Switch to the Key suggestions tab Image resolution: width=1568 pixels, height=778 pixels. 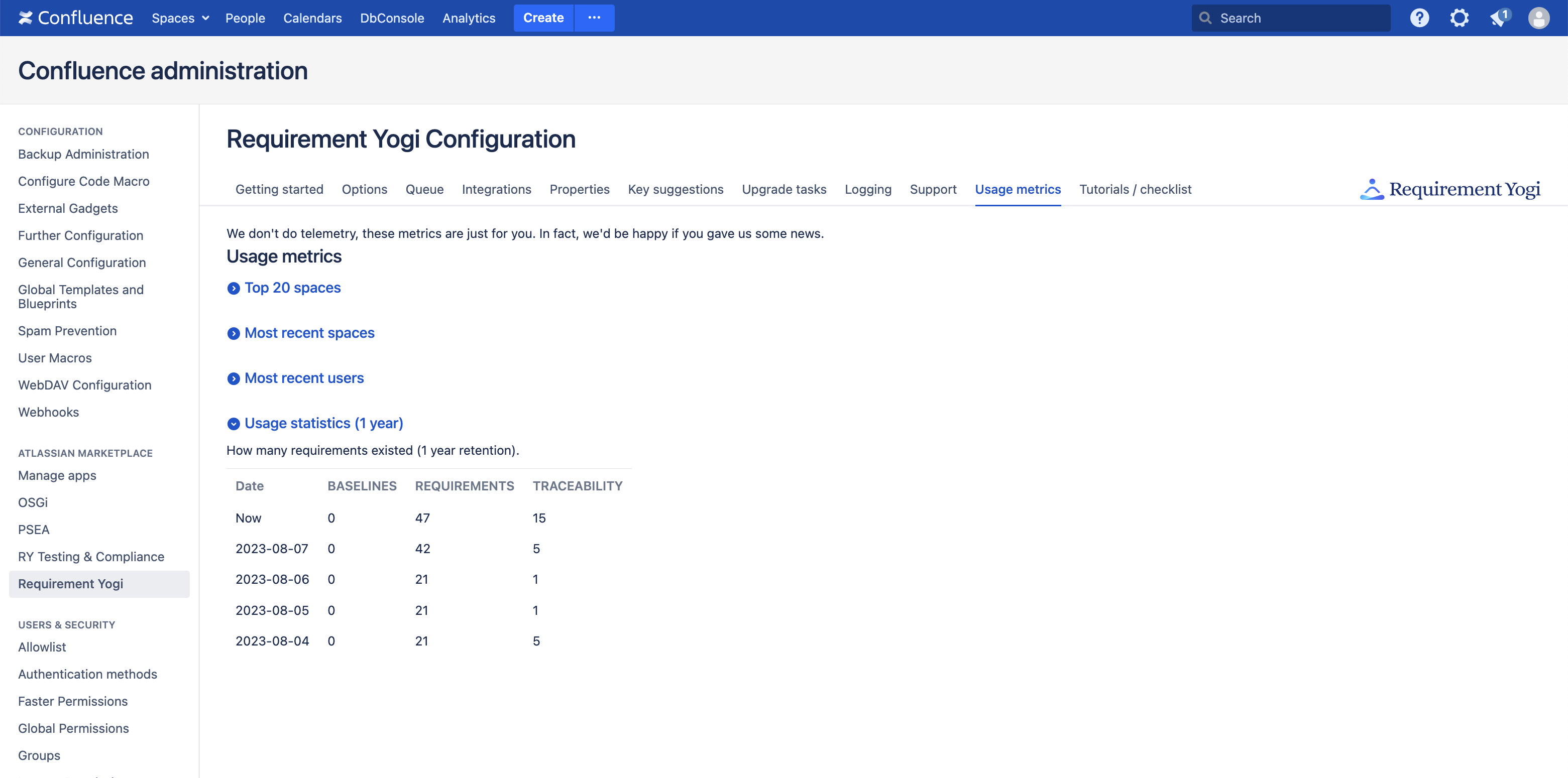tap(675, 189)
